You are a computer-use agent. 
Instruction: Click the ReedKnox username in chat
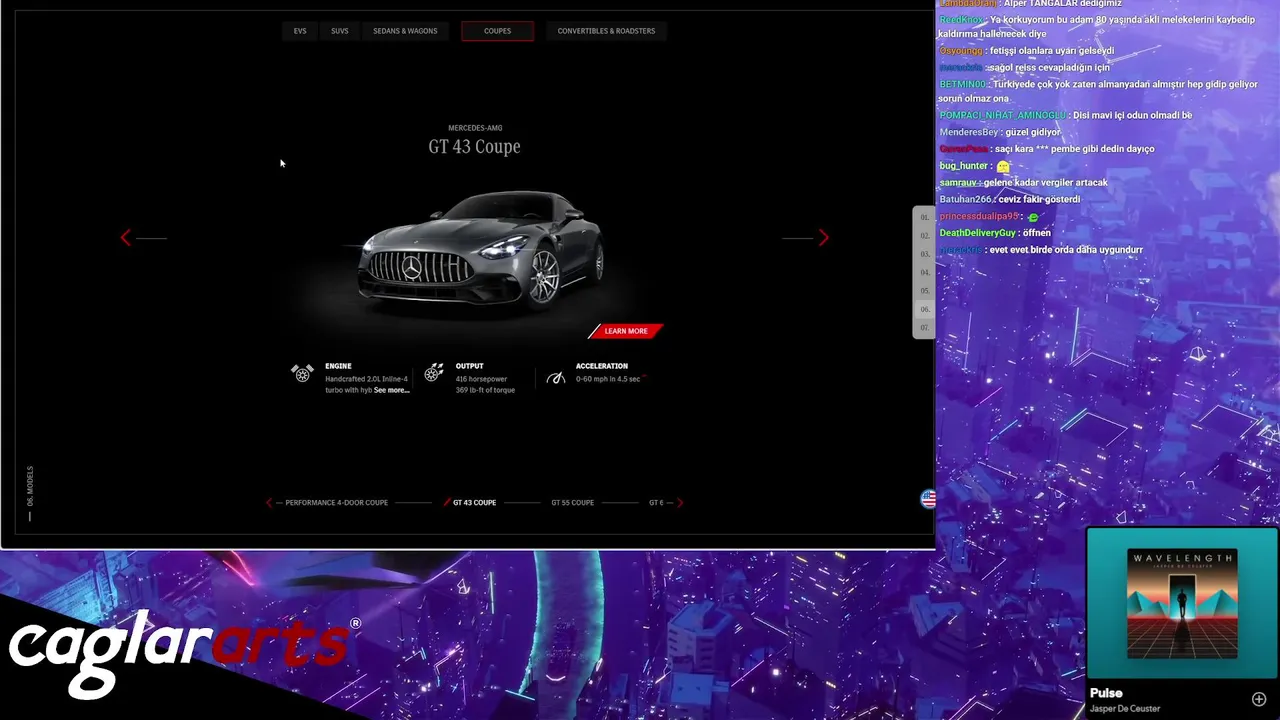tap(961, 20)
